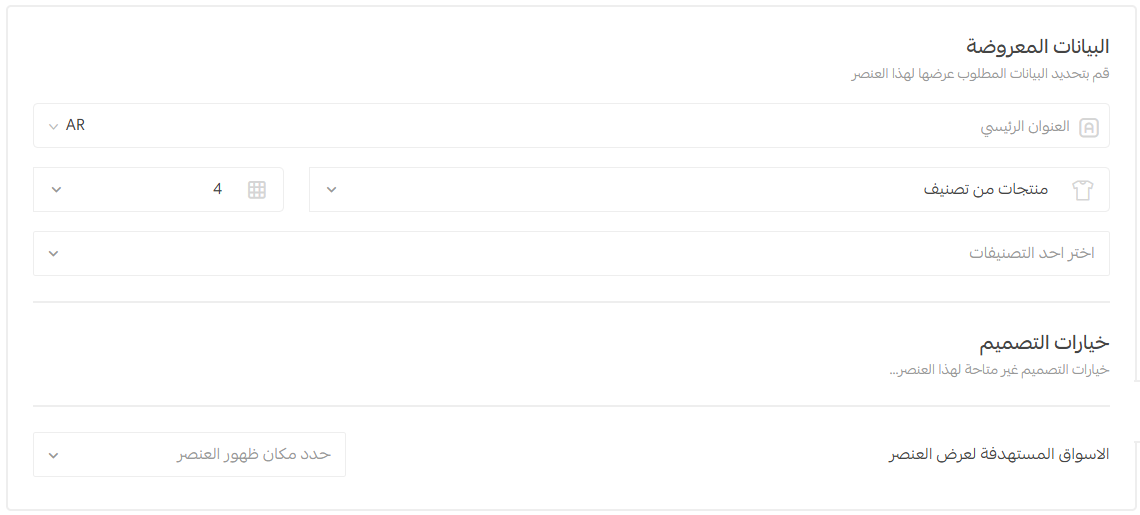Image resolution: width=1140 pixels, height=515 pixels.
Task: Click the t-shirt products icon
Action: coord(1082,190)
